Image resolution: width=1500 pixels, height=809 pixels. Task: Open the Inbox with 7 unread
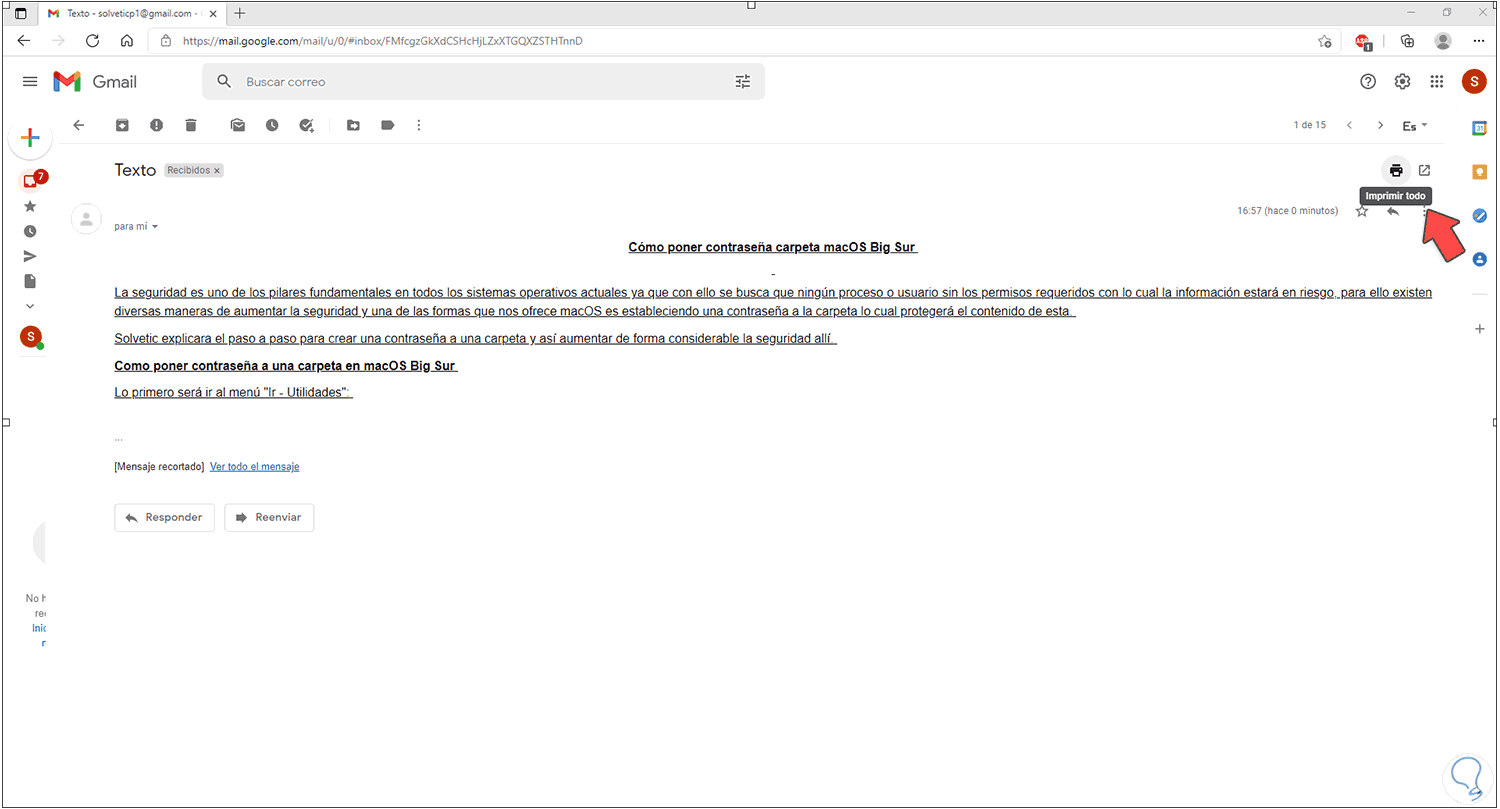click(x=31, y=182)
